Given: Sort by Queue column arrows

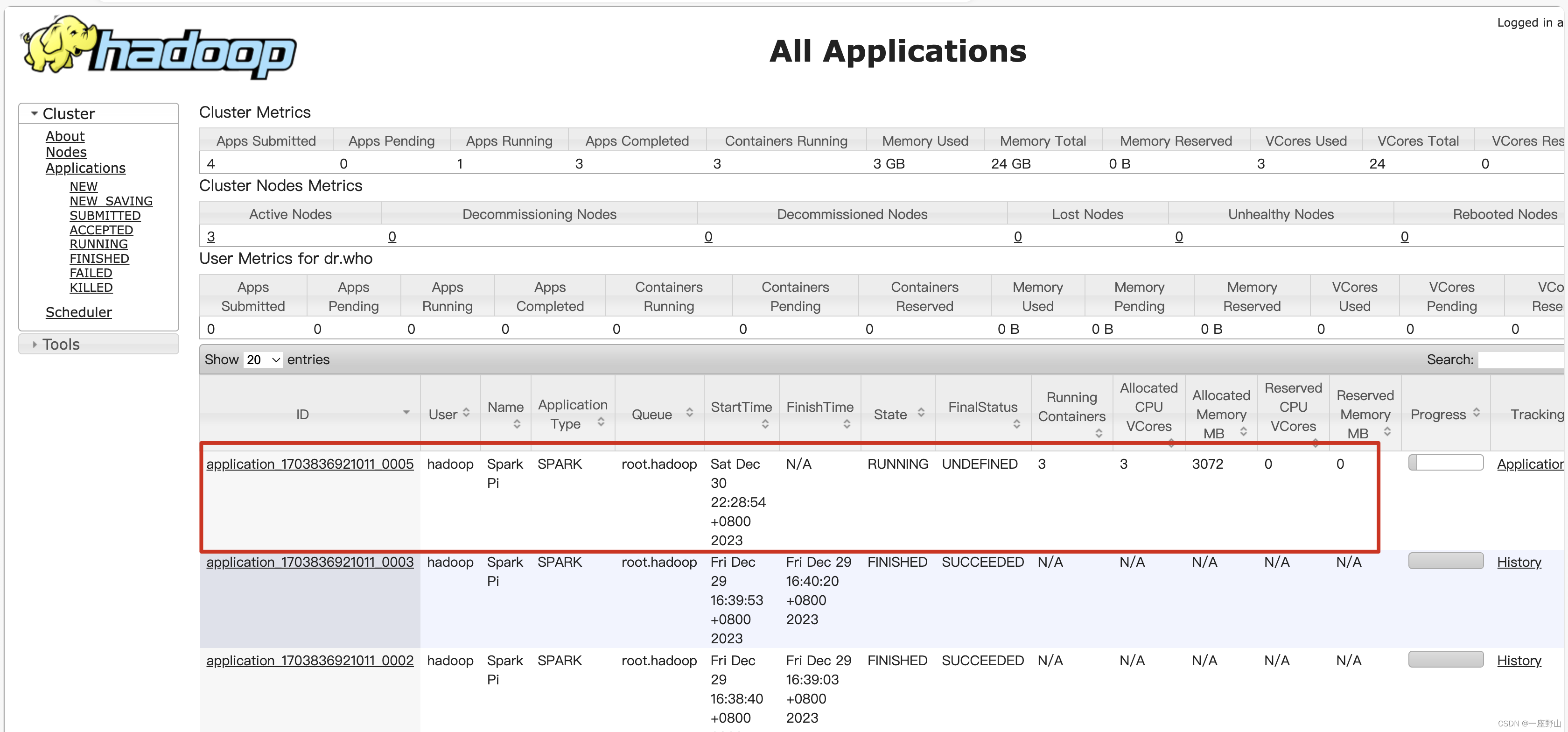Looking at the screenshot, I should (x=690, y=413).
